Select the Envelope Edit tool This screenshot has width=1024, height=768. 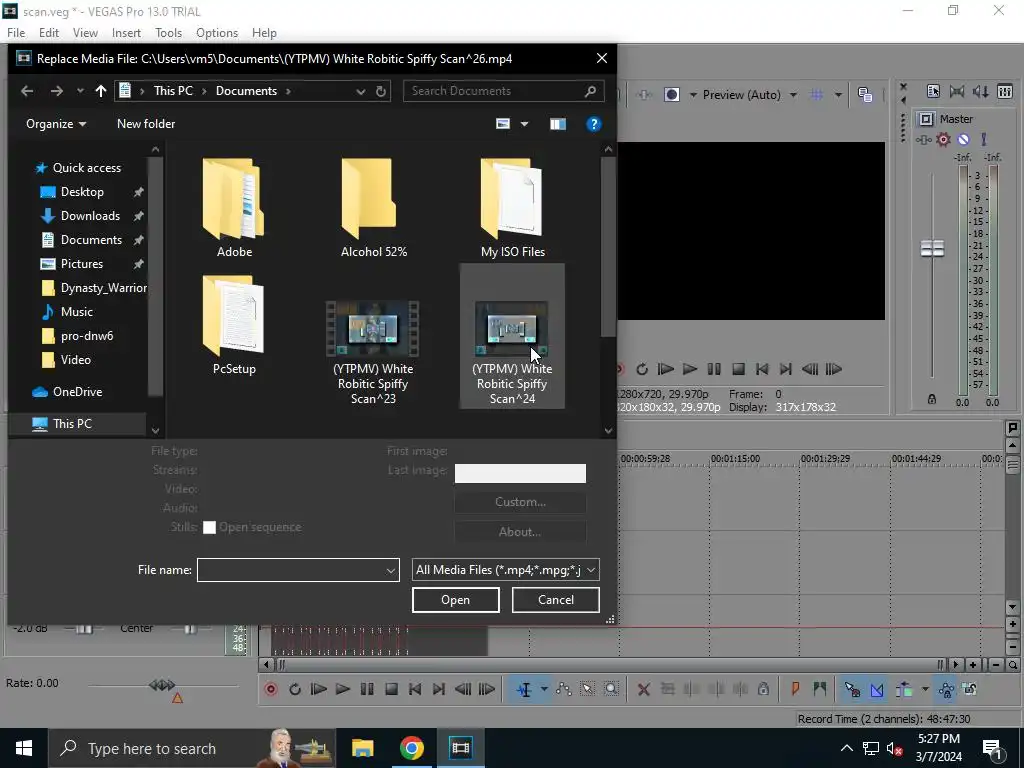(x=564, y=689)
